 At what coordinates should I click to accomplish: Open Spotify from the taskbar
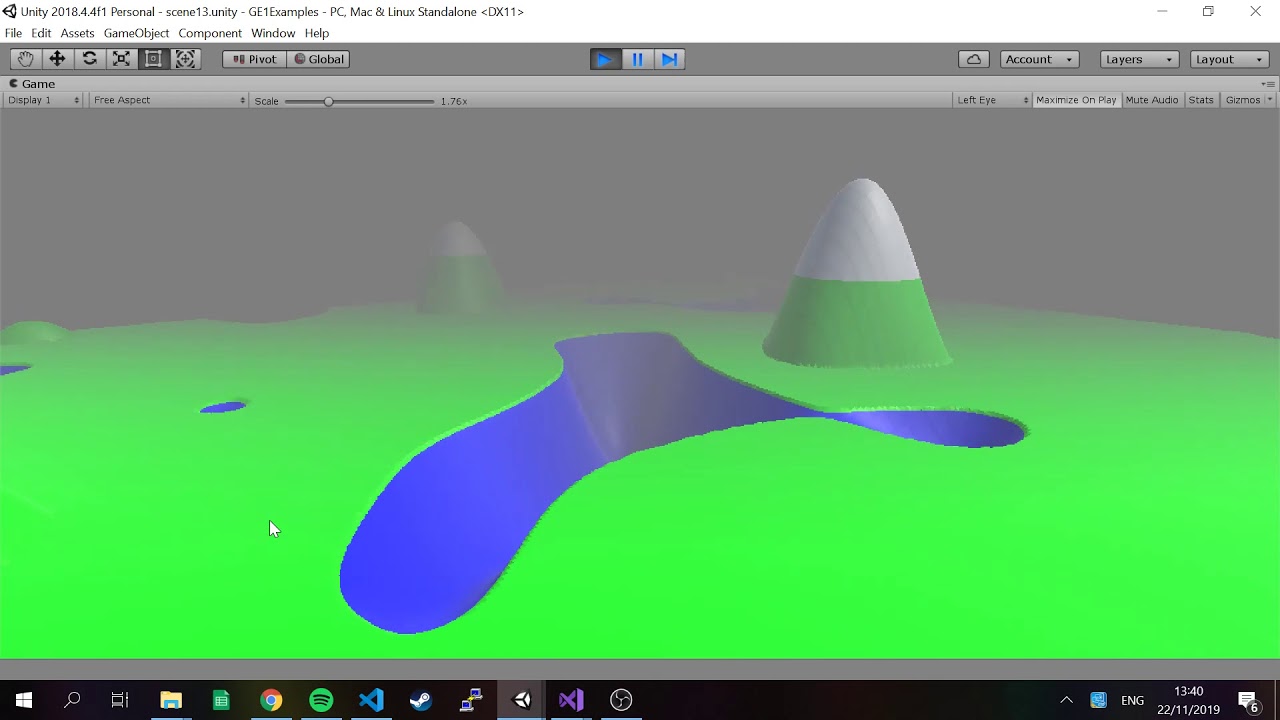(321, 700)
